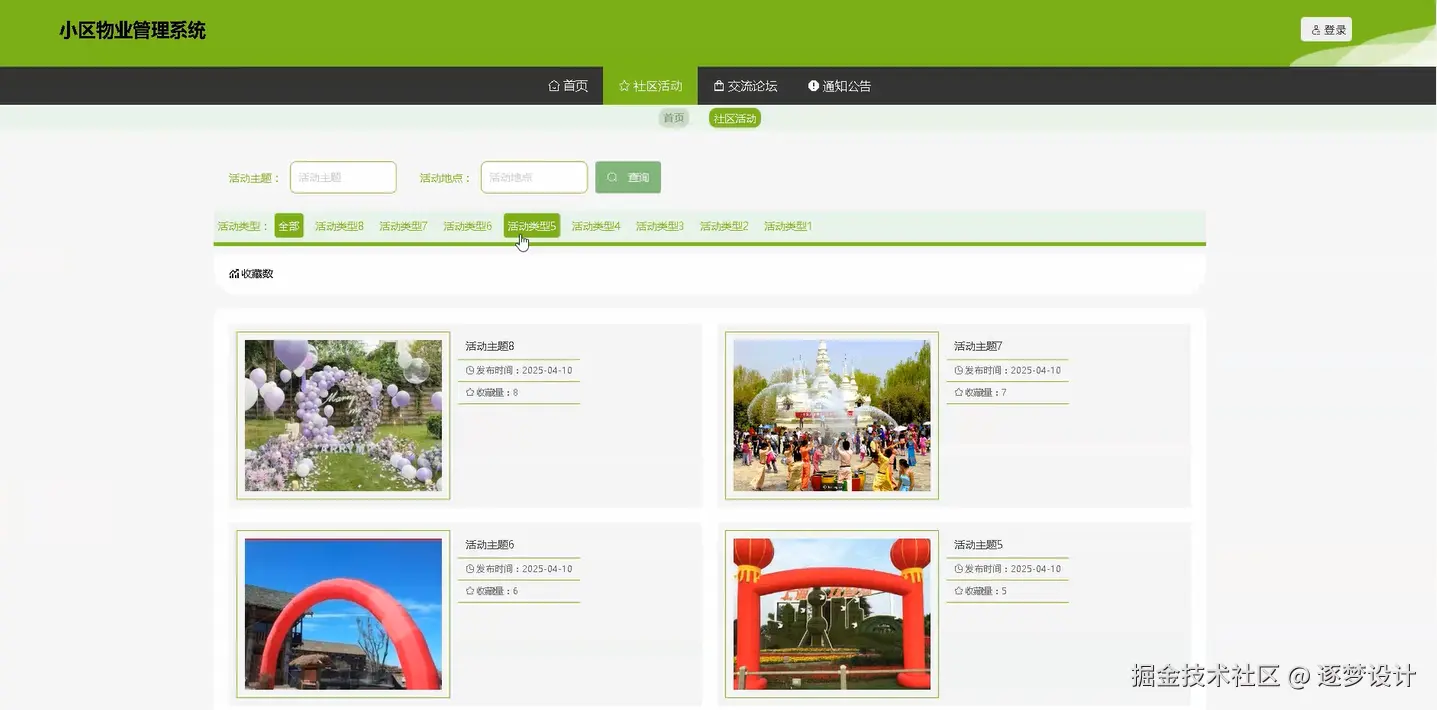
Task: Click the 活动主题7 title
Action: pyautogui.click(x=978, y=346)
